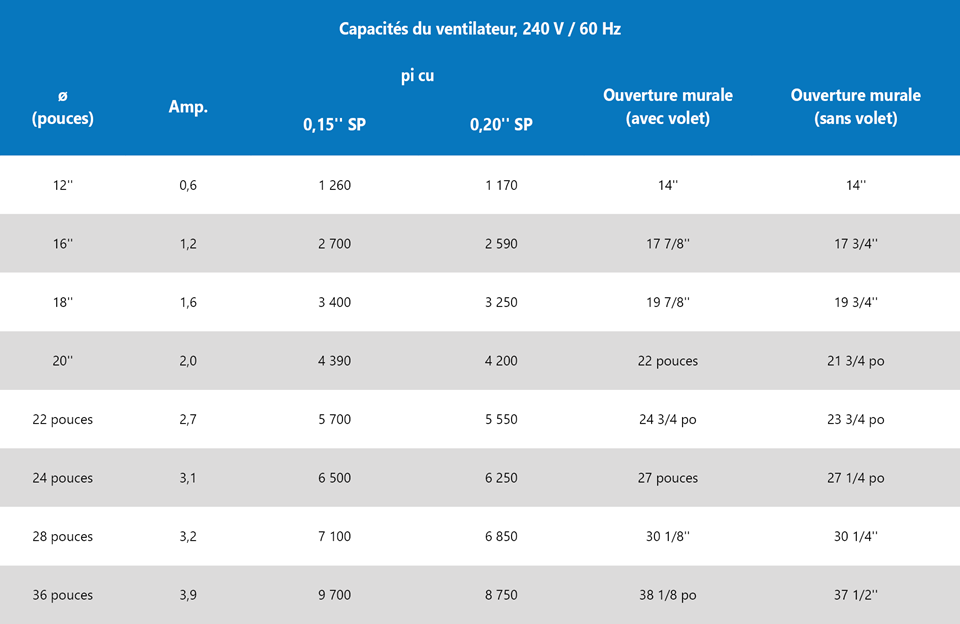
Task: Click the table title "Capacités du ventilateur, 240 V / 60 Hz"
Action: tap(480, 29)
